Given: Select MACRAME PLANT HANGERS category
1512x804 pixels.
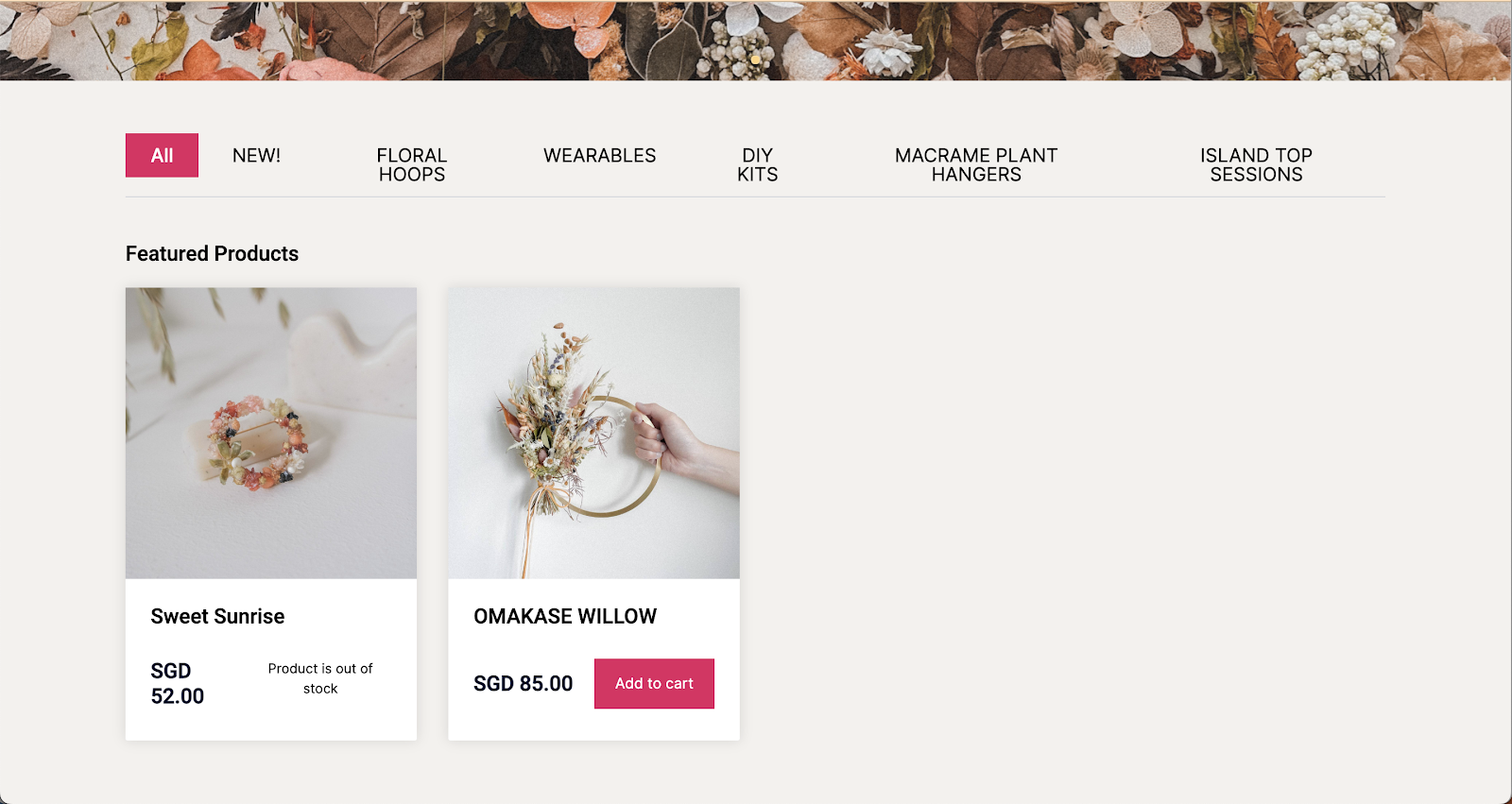Looking at the screenshot, I should point(976,164).
